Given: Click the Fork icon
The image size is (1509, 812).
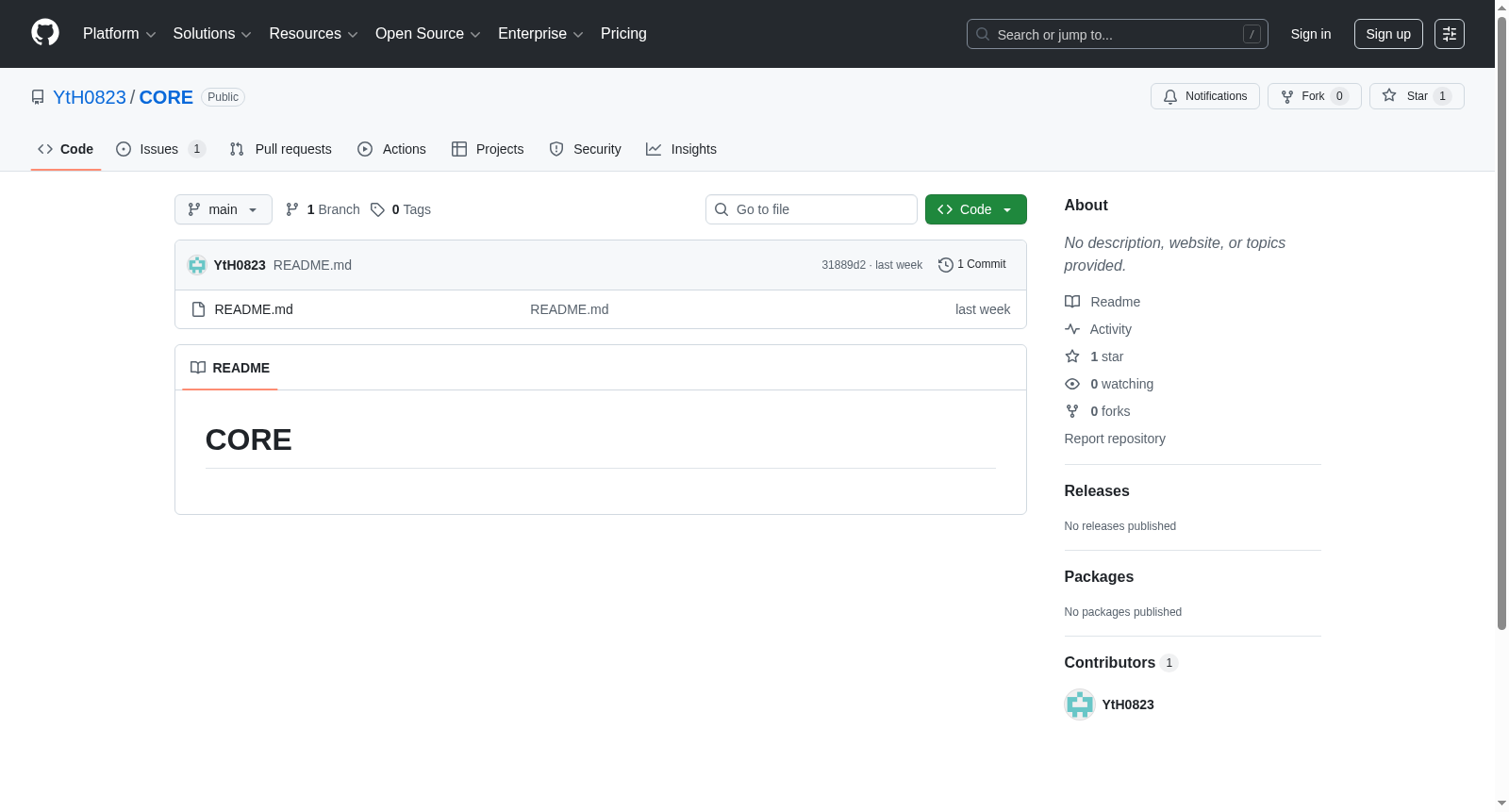Looking at the screenshot, I should [1287, 96].
